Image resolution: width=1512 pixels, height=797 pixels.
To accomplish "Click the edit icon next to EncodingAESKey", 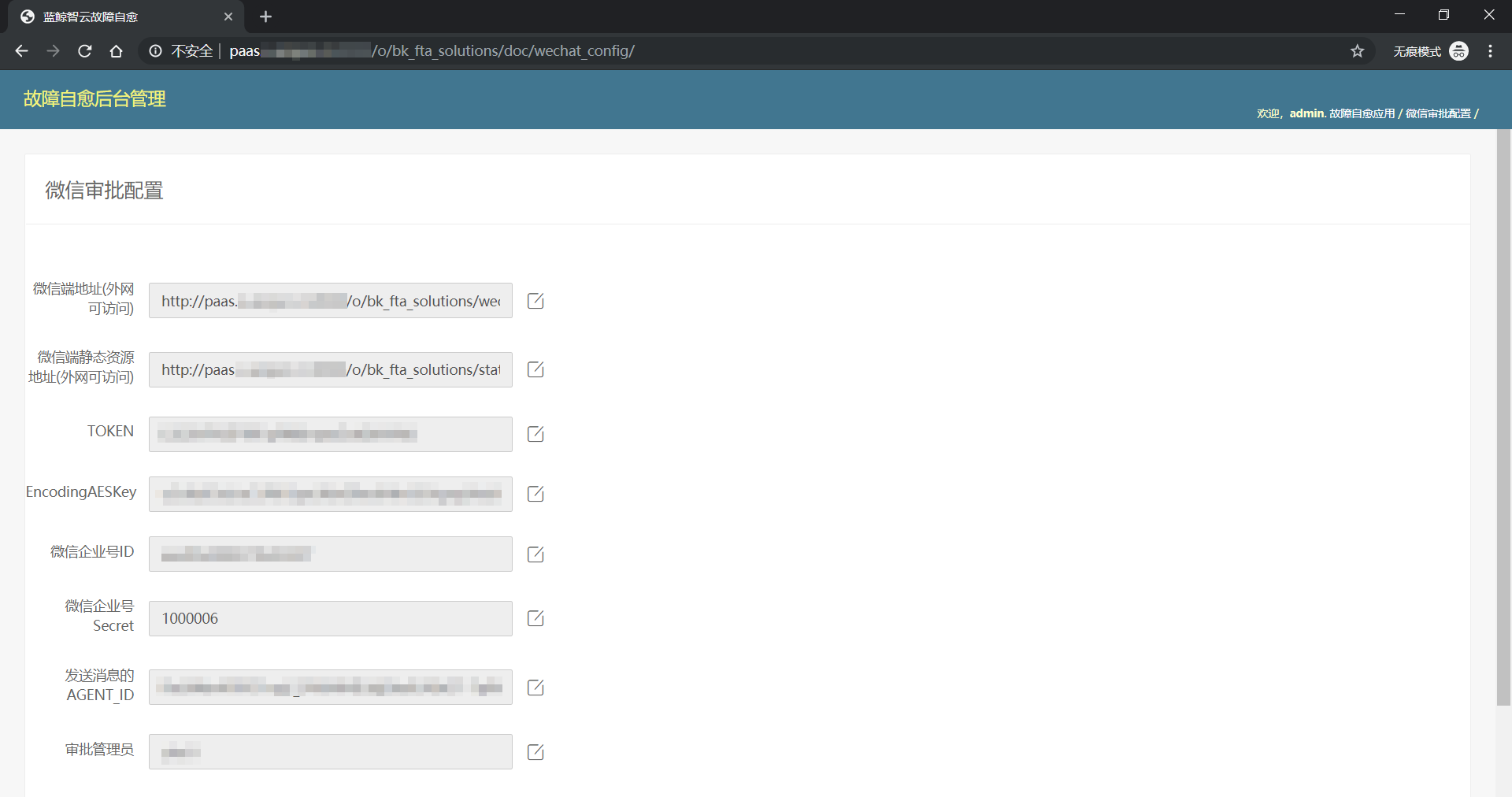I will coord(535,494).
